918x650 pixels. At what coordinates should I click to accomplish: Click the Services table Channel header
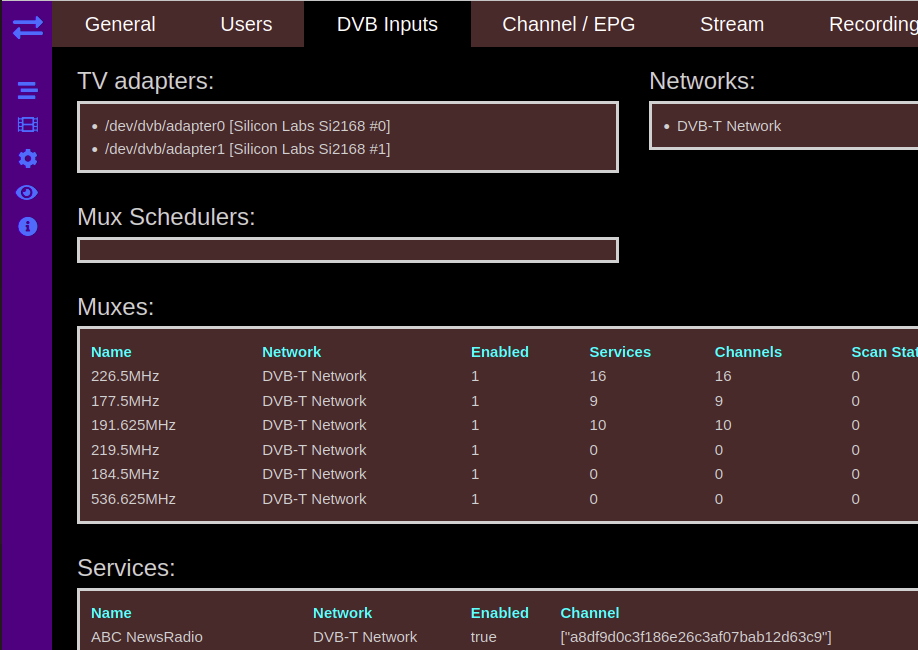590,613
